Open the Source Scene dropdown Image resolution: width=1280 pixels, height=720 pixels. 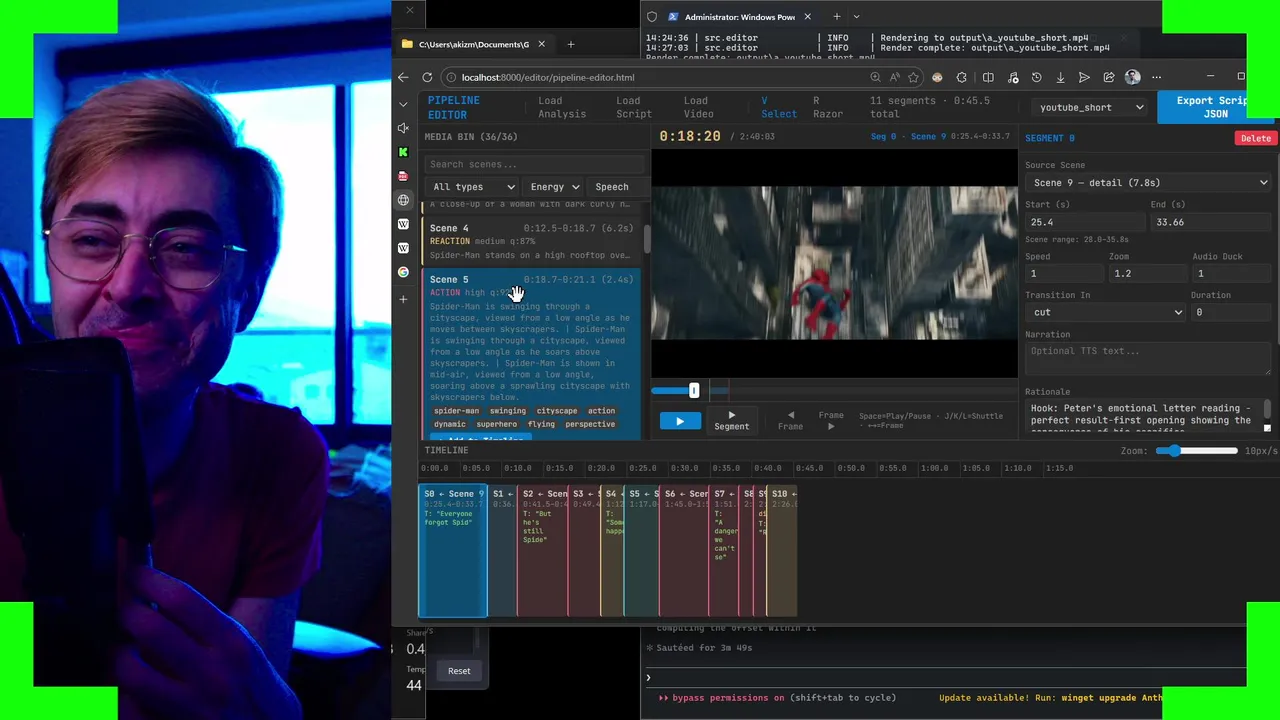coord(1150,183)
